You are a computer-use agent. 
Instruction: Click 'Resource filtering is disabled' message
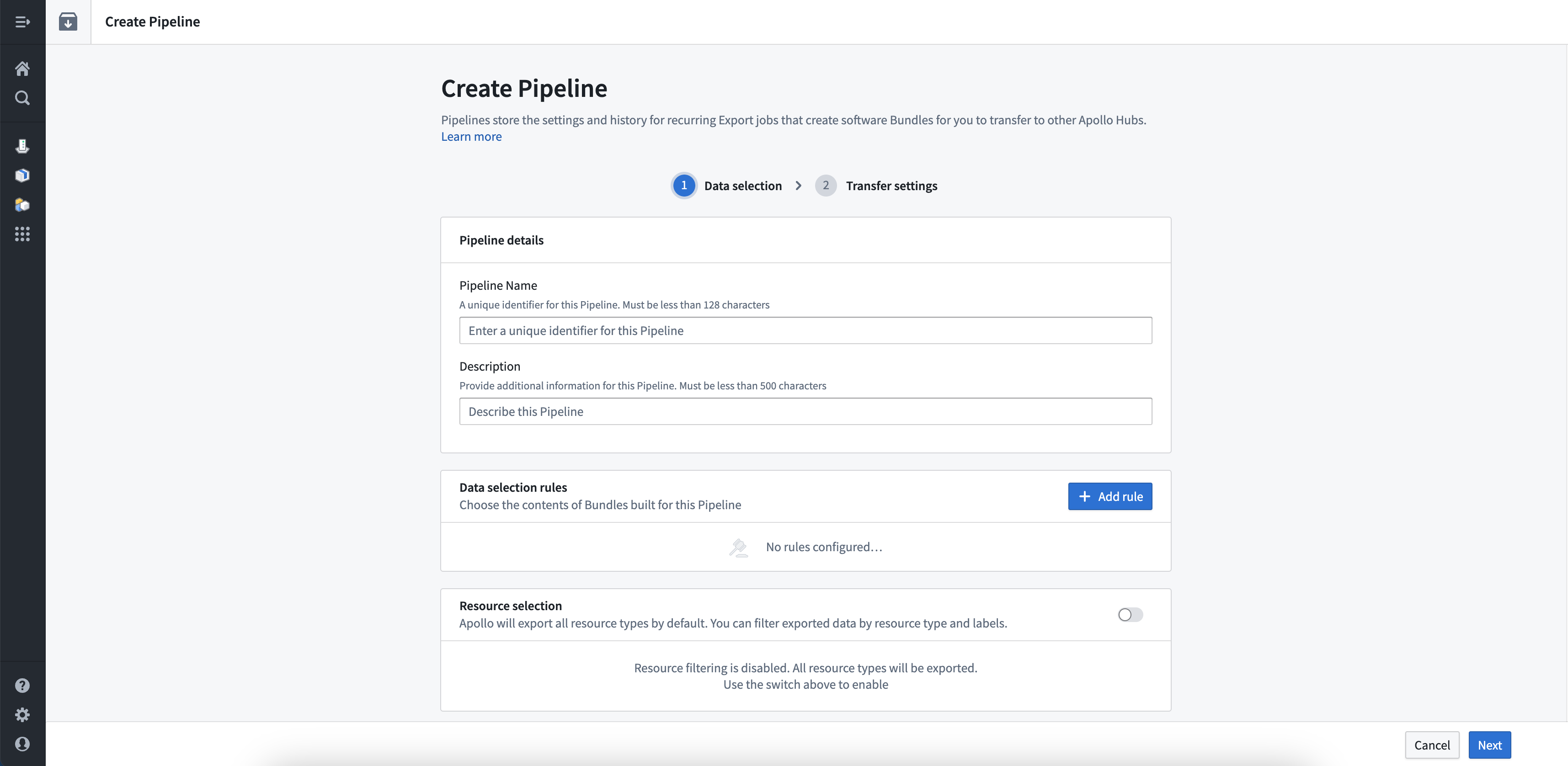point(805,668)
